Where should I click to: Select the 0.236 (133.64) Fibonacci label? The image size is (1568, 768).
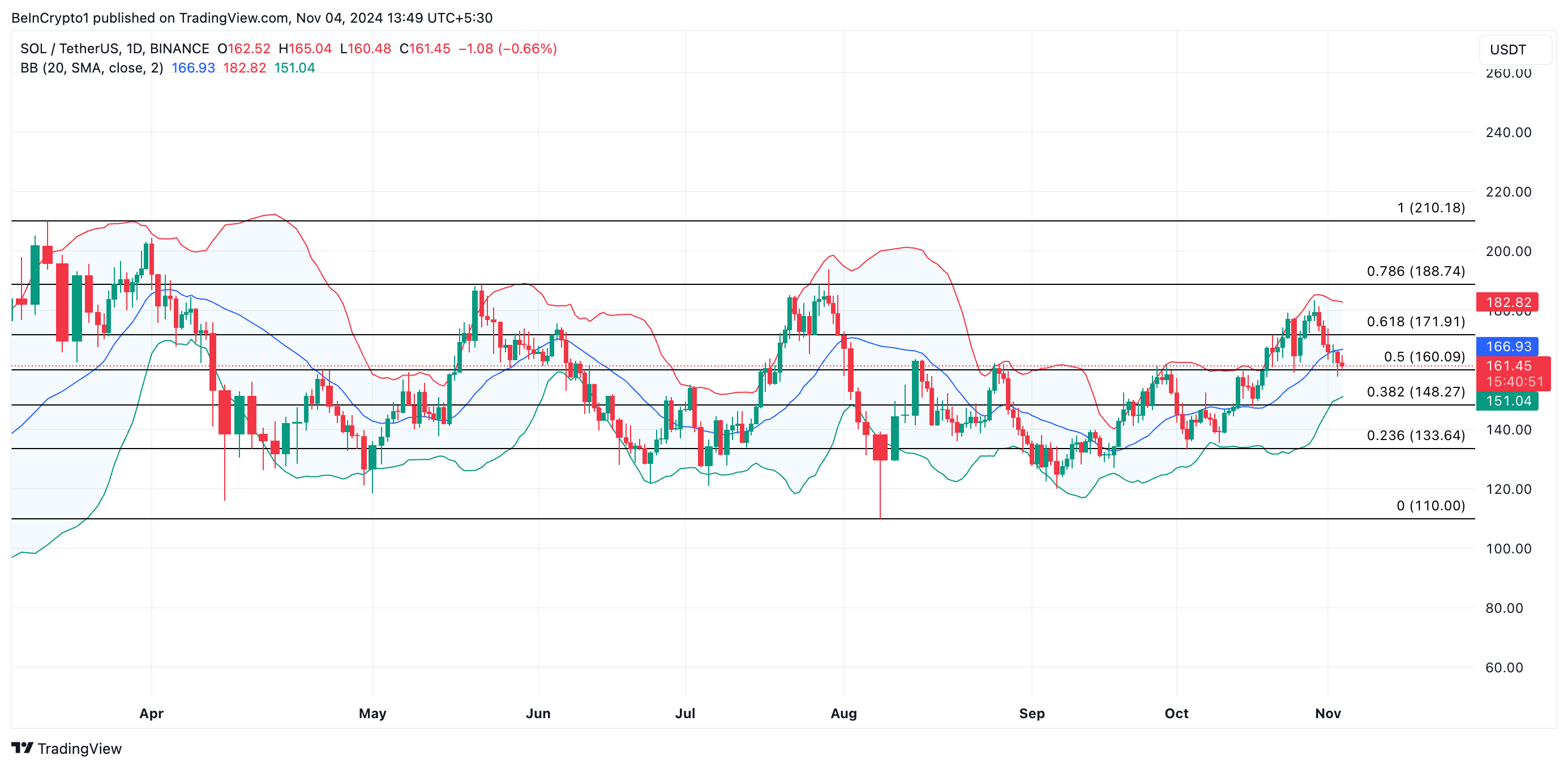1415,436
